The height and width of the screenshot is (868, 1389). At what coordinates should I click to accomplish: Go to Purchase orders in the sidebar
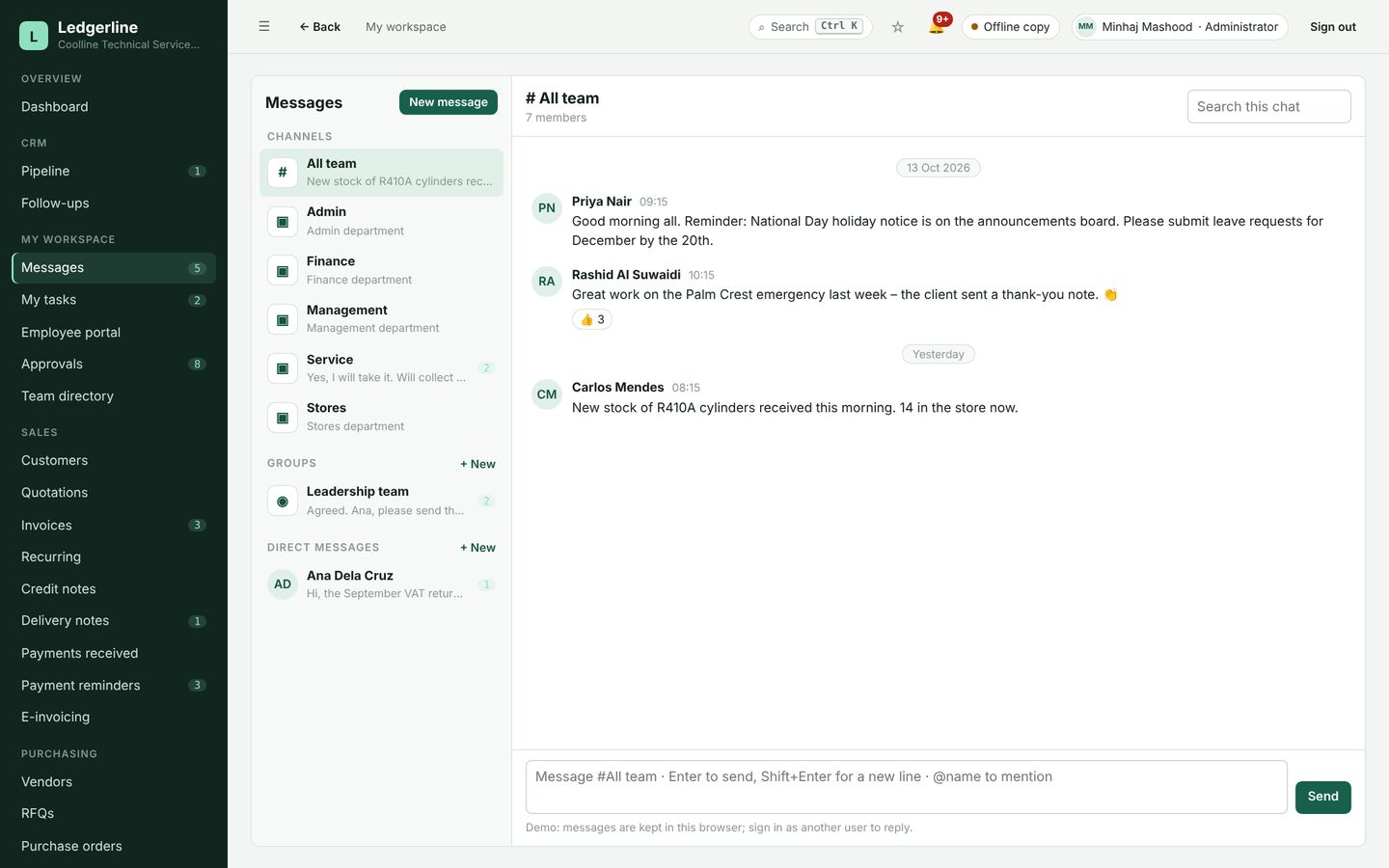tap(114, 847)
